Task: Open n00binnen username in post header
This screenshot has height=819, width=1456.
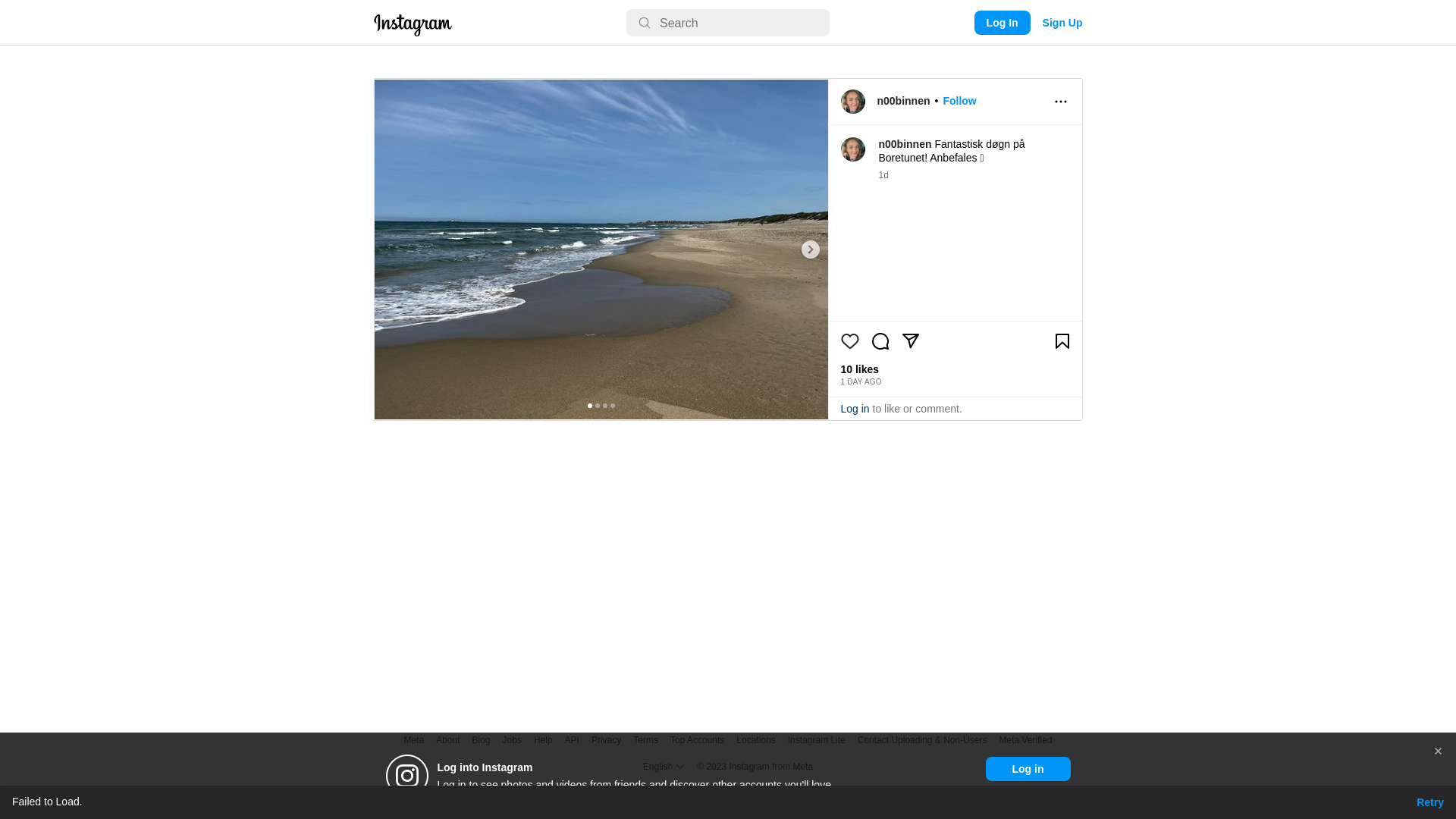Action: 903,101
